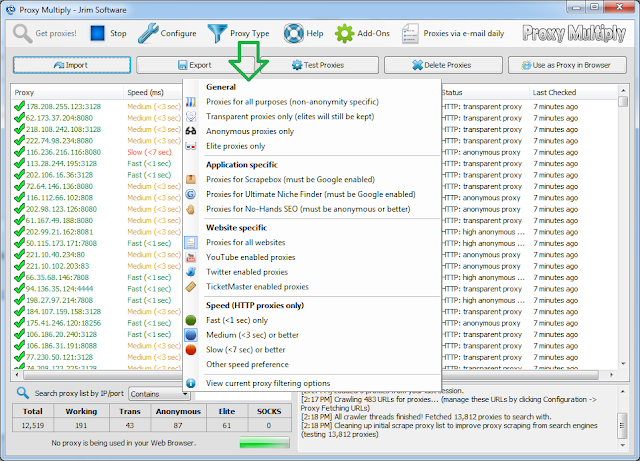640x461 pixels.
Task: Click the blue info icon in menu
Action: (x=191, y=383)
